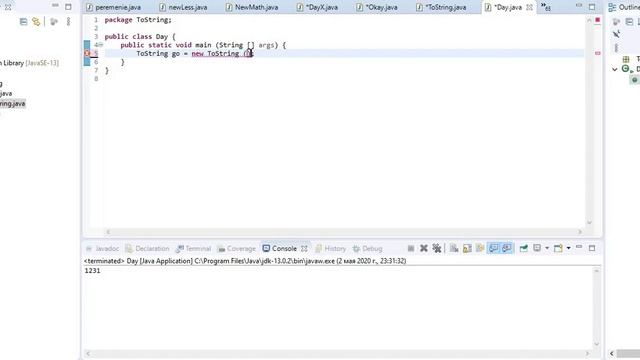Minimize the Package Explorer panel
The image size is (640, 360).
point(55,6)
